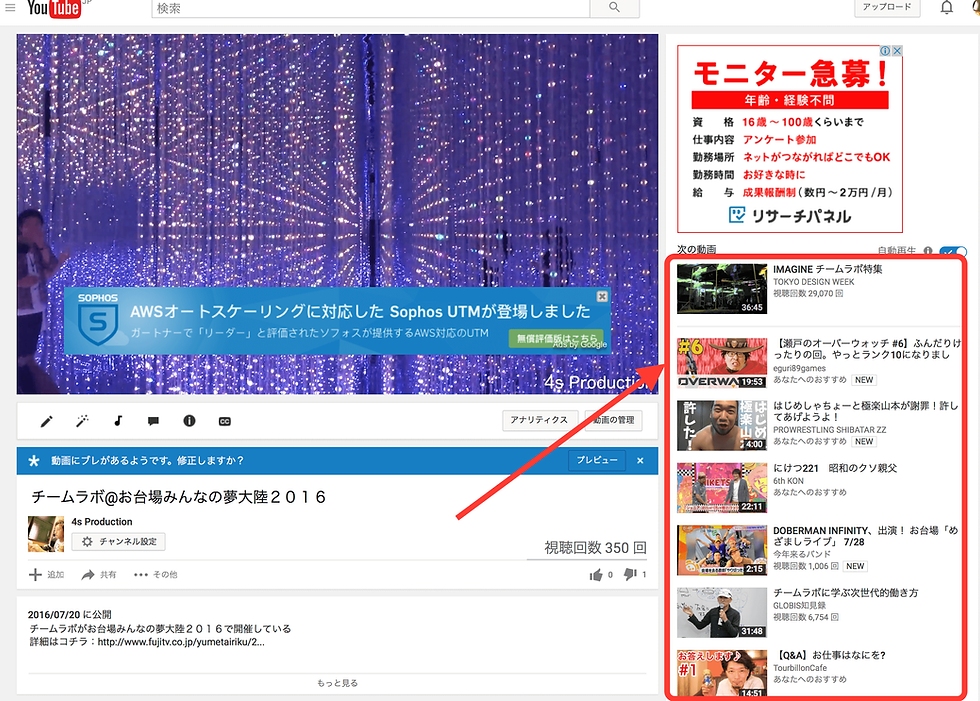Screen dimensions: 980x701
Task: Close the sidebar banner ad X
Action: point(898,51)
